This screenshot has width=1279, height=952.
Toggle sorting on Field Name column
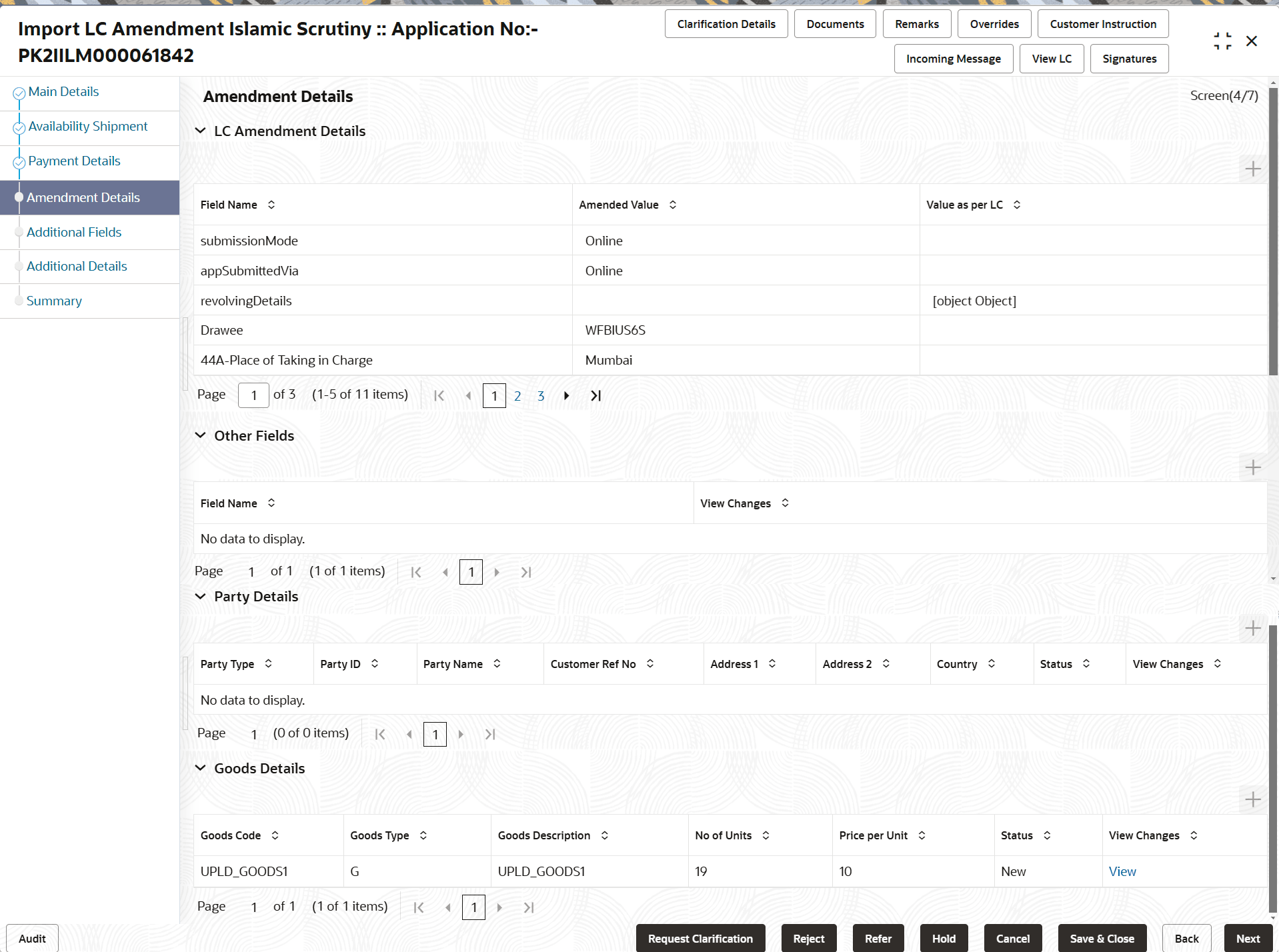pyautogui.click(x=271, y=205)
